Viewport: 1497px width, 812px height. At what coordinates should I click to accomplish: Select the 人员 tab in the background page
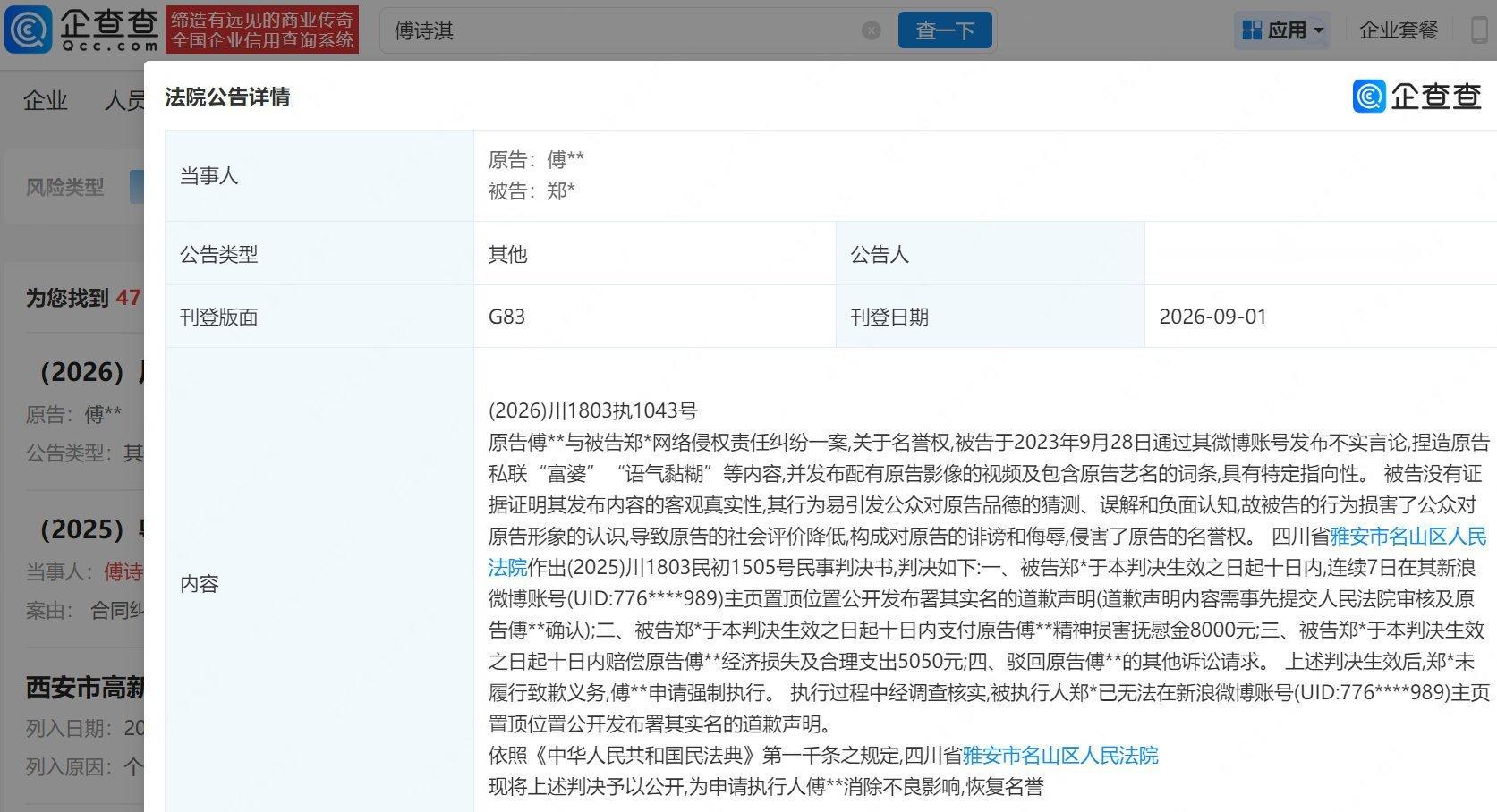tap(123, 100)
